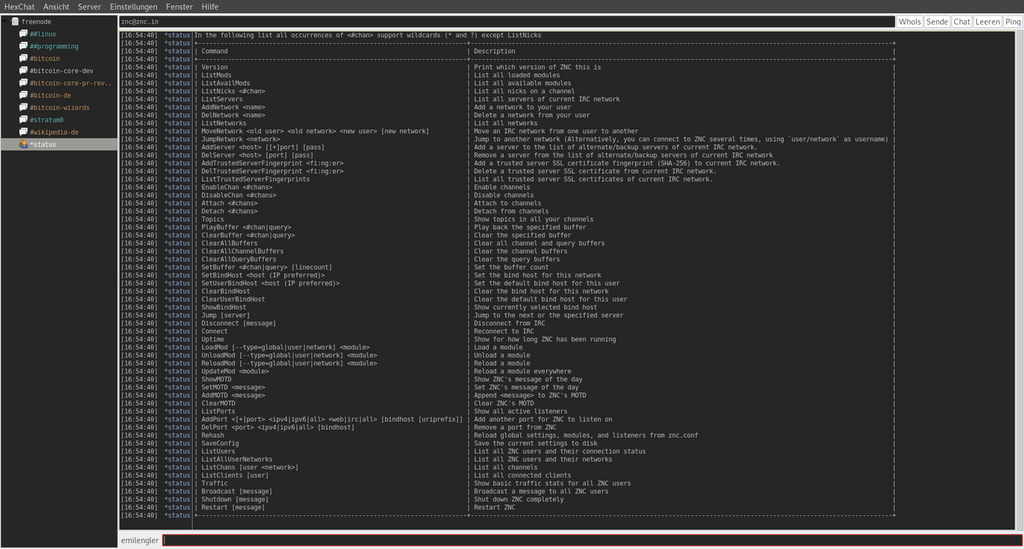Focus the message input field
Image resolution: width=1024 pixels, height=549 pixels.
tap(592, 541)
